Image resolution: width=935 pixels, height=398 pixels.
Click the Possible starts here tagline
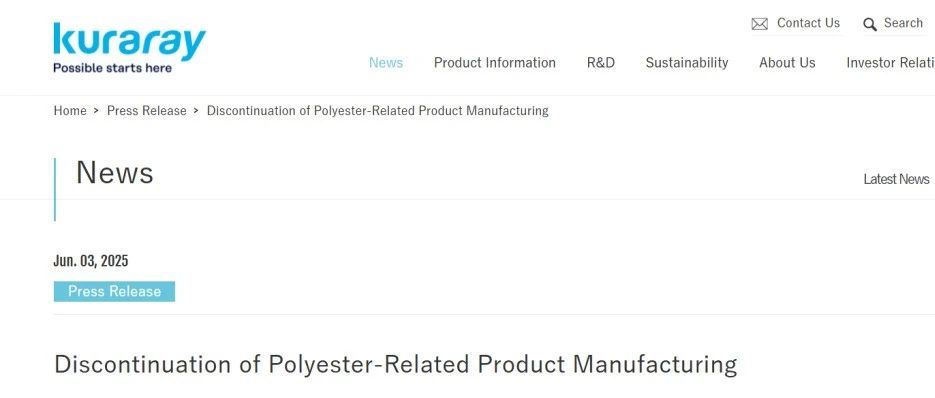[x=113, y=68]
